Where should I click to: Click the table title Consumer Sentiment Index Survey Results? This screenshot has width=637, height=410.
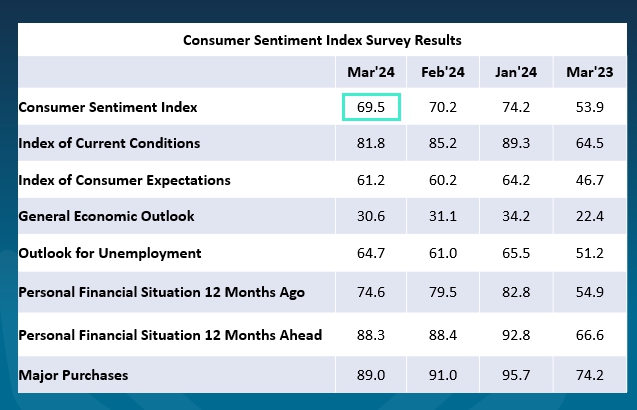tap(321, 40)
